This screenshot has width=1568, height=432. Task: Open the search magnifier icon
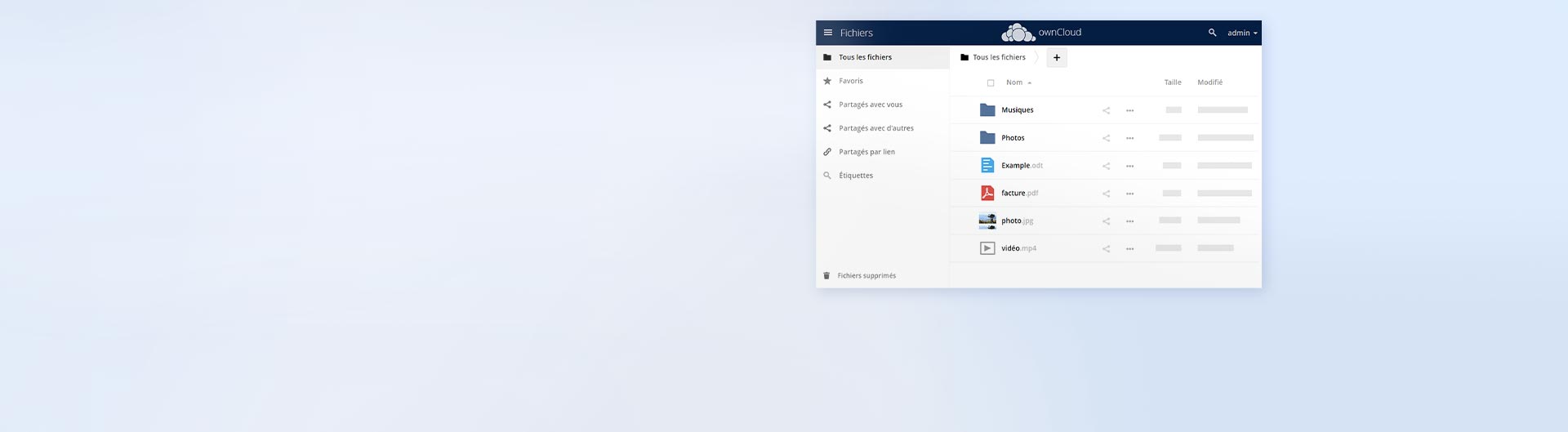[x=1212, y=33]
